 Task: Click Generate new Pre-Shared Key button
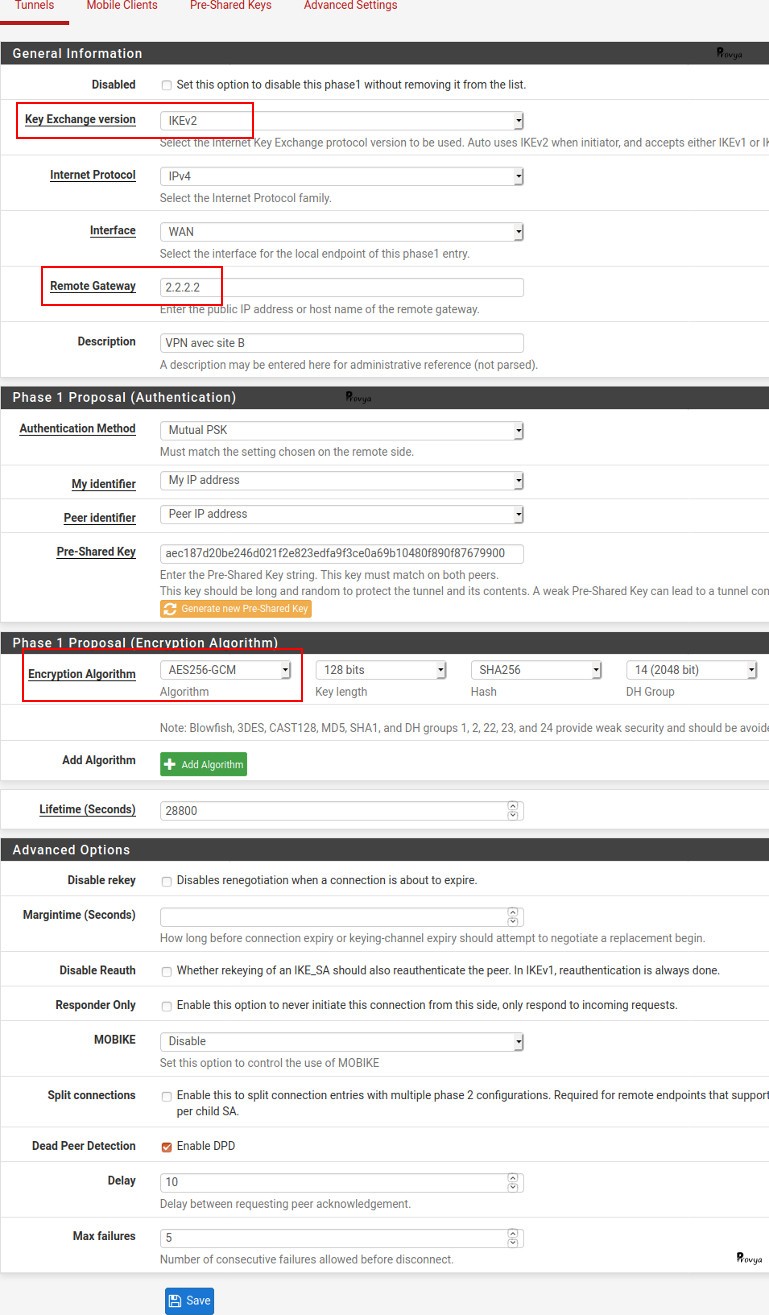[236, 608]
